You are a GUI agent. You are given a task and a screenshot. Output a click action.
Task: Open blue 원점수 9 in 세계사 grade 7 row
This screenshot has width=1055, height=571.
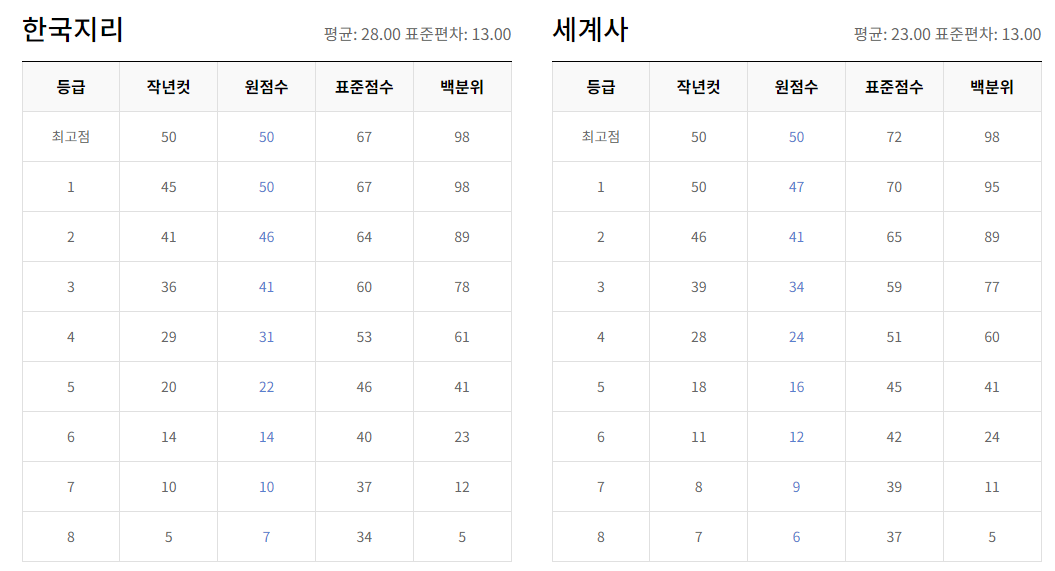pyautogui.click(x=797, y=487)
